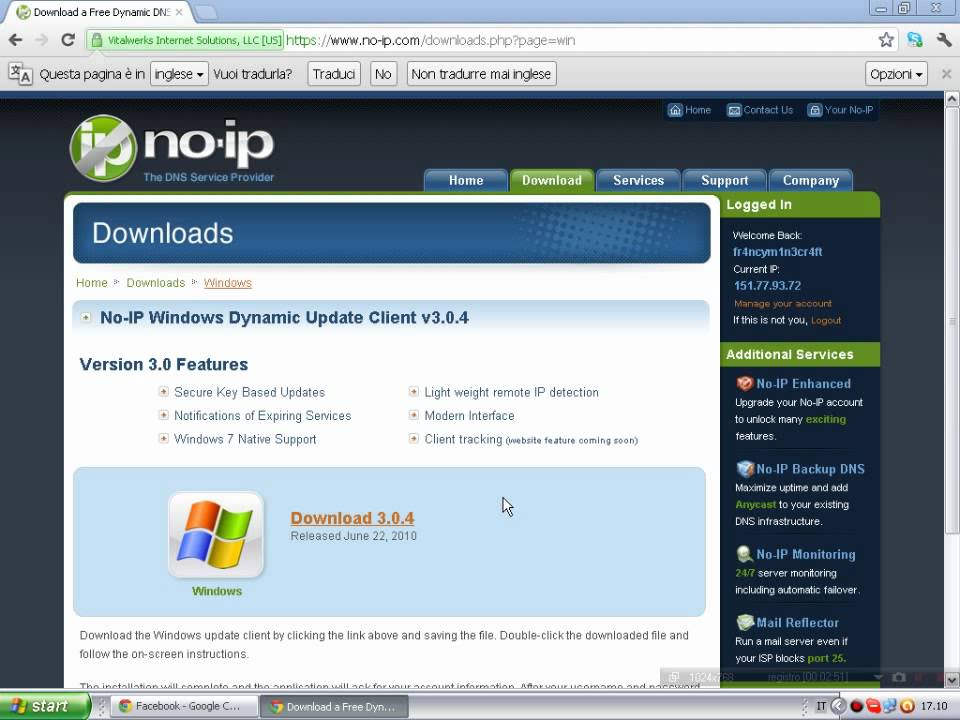Click Non tradurre mai inglese button
Viewport: 960px width, 720px height.
coord(481,74)
